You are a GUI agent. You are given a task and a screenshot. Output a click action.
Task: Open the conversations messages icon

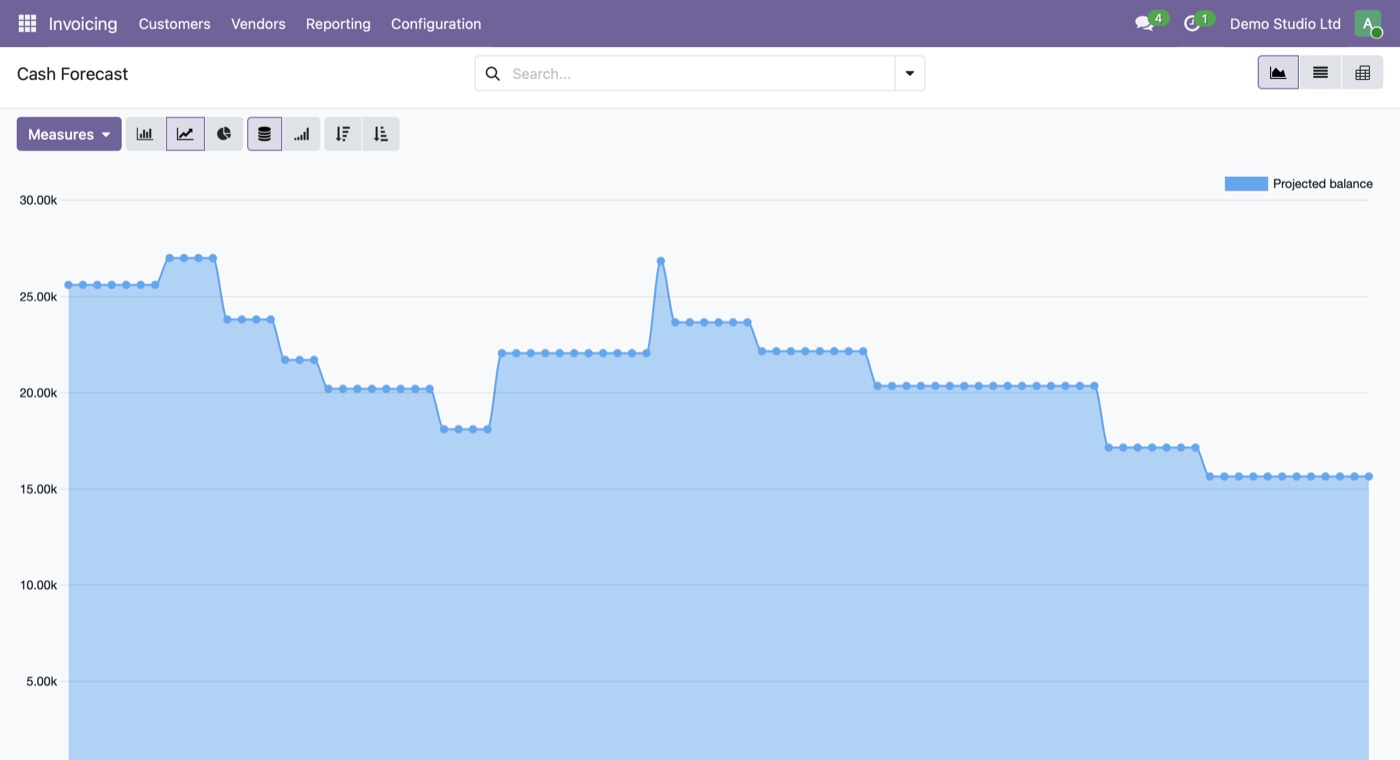1144,23
